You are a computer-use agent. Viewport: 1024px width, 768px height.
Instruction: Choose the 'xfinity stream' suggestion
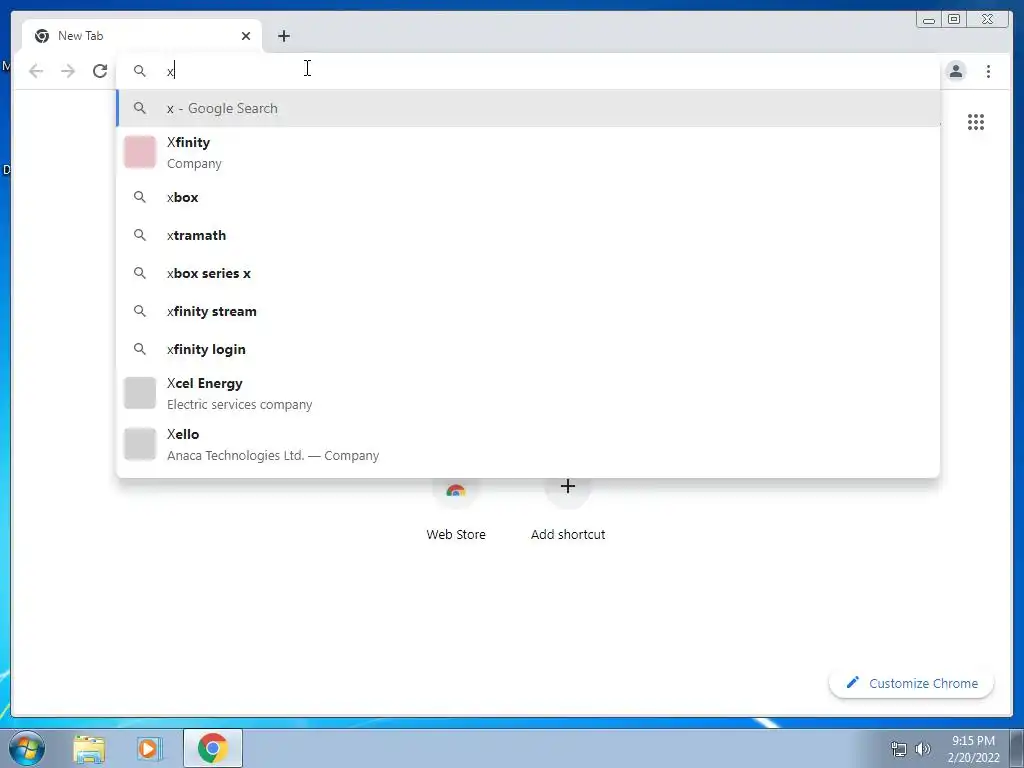528,311
